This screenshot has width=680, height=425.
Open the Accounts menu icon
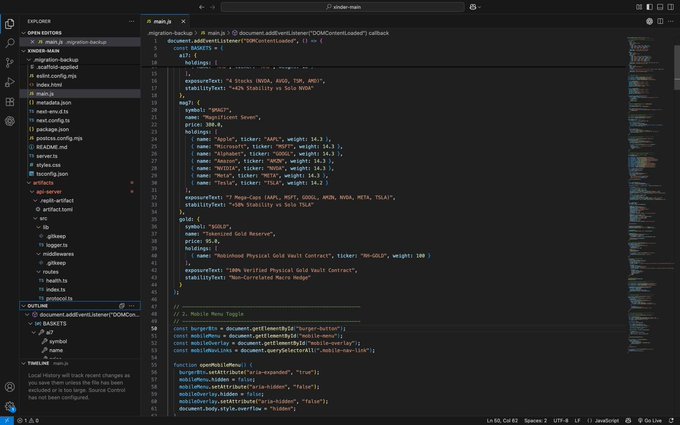tap(10, 387)
